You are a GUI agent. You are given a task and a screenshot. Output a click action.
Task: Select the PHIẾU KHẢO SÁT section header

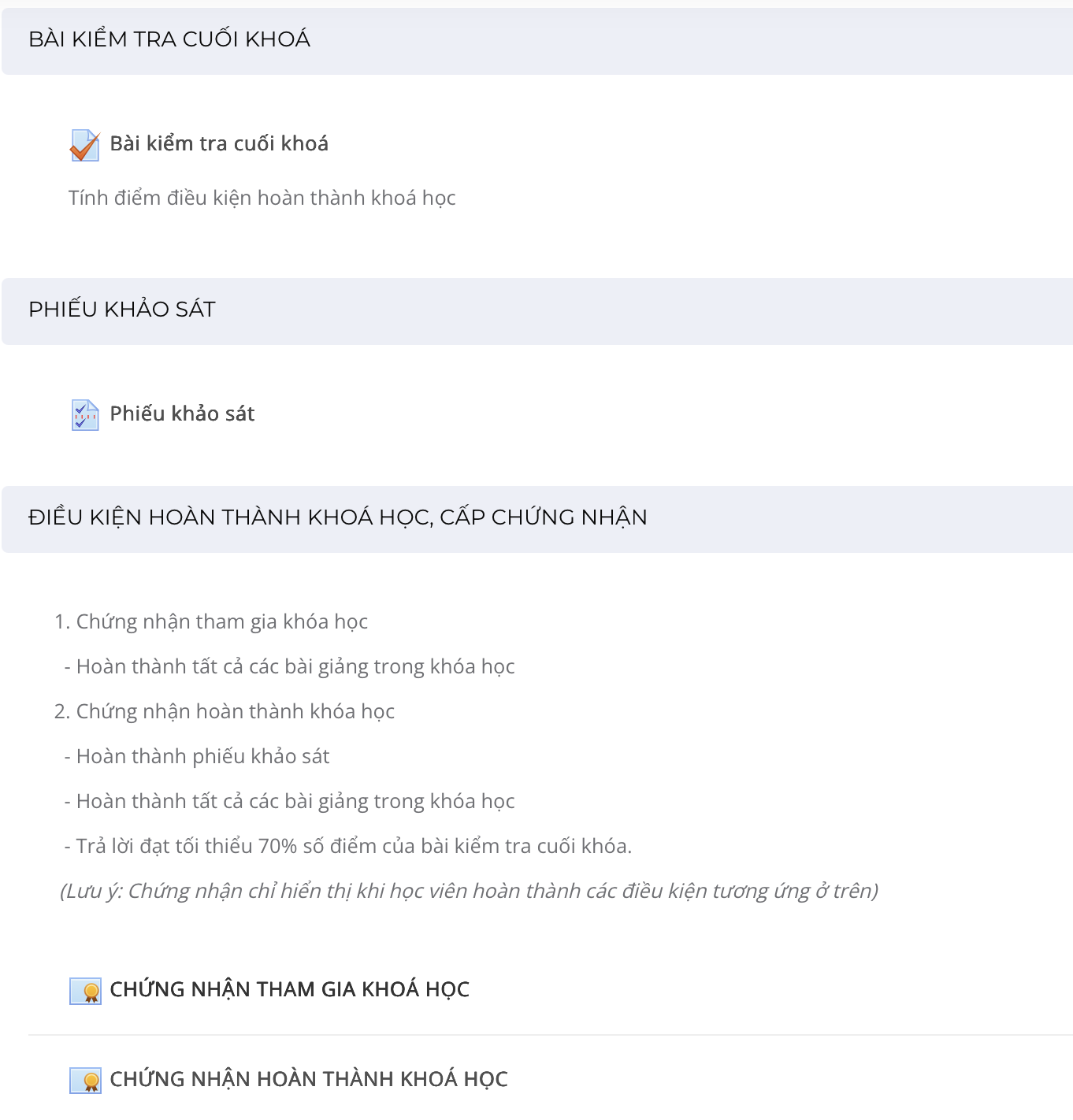coord(537,311)
